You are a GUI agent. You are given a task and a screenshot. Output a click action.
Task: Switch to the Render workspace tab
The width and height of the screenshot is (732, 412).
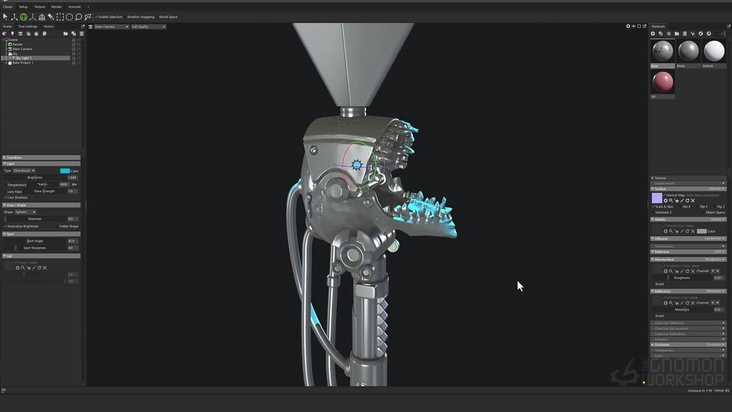(x=56, y=7)
